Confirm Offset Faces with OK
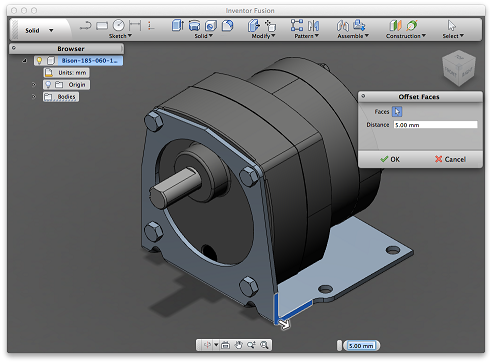The height and width of the screenshot is (363, 492). tap(390, 159)
